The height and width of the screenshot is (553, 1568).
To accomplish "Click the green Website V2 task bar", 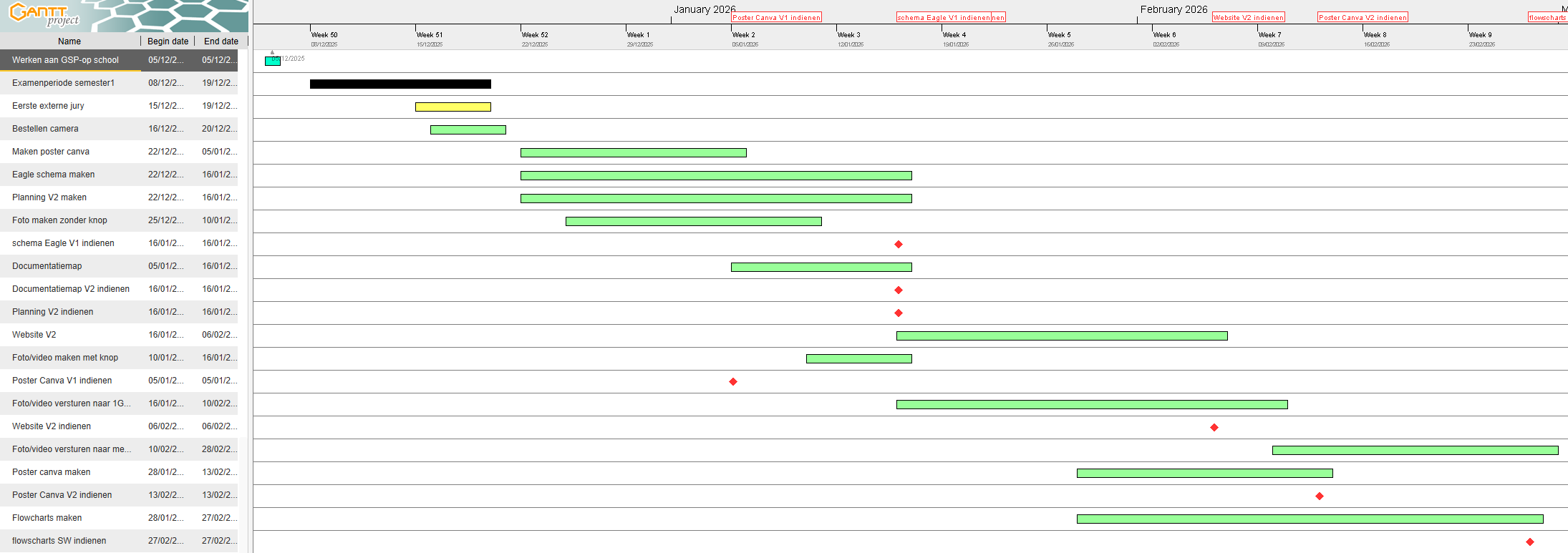I will click(x=1061, y=336).
